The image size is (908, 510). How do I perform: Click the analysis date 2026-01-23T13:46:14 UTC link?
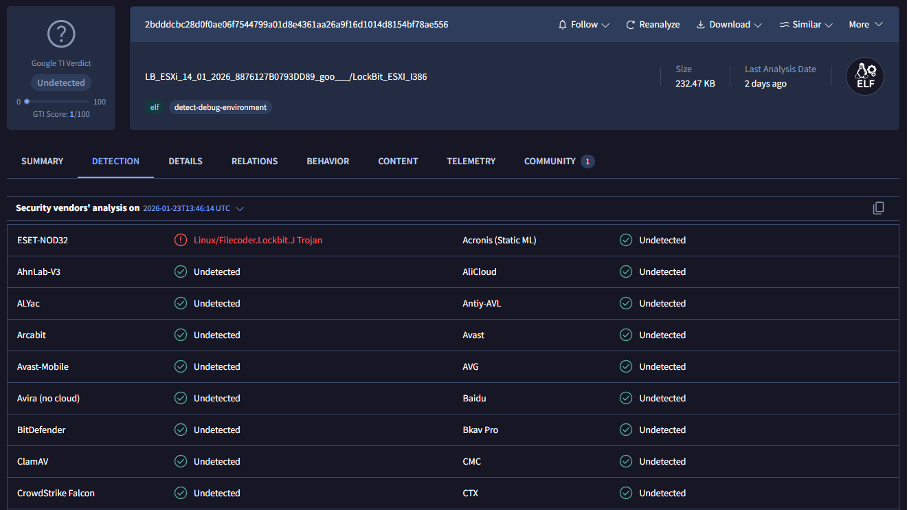186,208
